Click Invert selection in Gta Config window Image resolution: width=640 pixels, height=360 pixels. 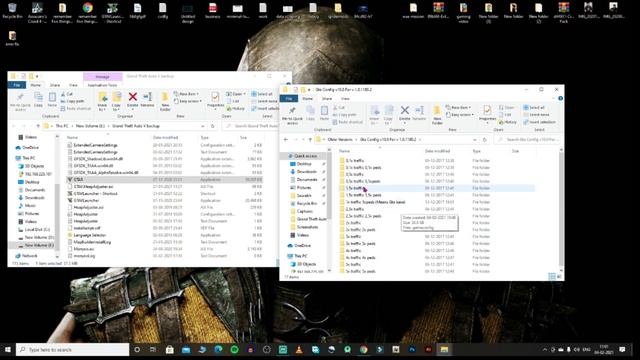(x=539, y=122)
